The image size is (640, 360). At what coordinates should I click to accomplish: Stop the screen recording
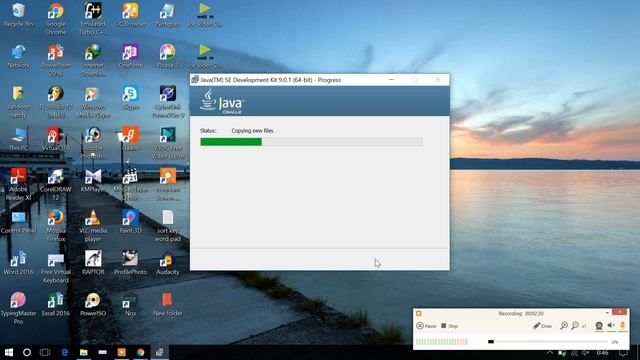click(449, 326)
